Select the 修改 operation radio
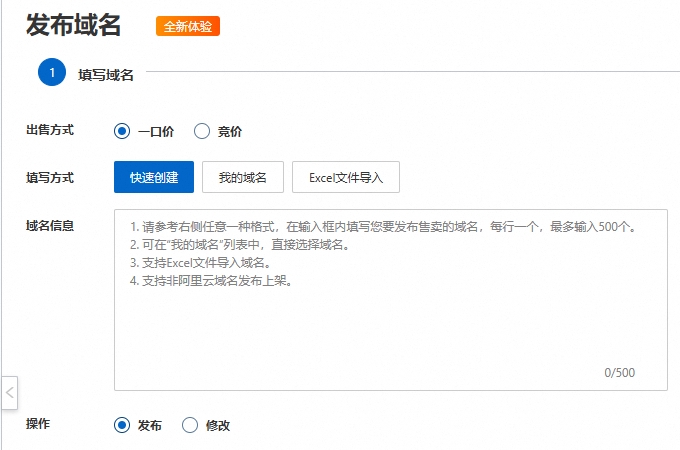 pos(190,425)
